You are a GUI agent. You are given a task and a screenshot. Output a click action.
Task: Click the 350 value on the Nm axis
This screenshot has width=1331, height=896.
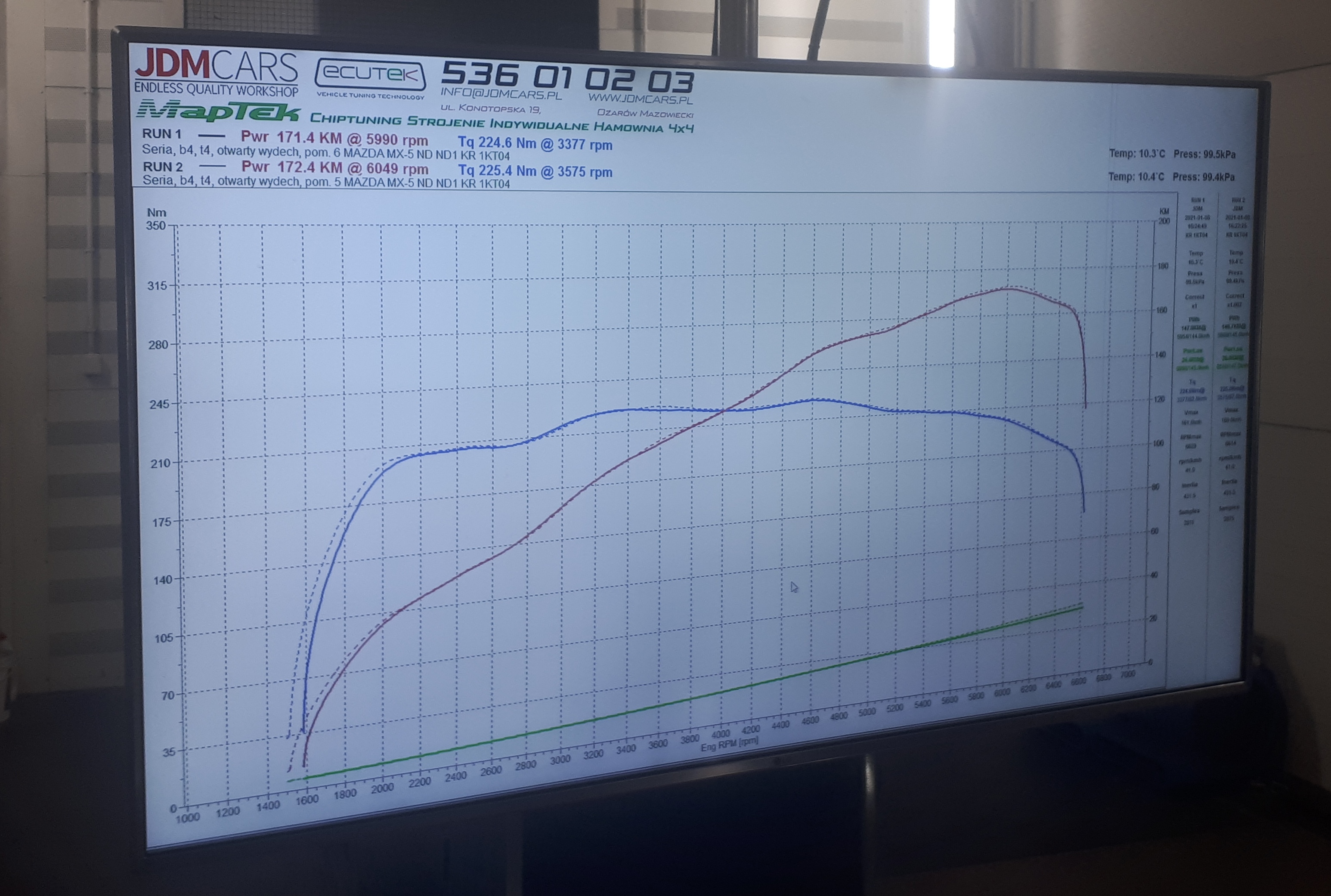tap(155, 225)
